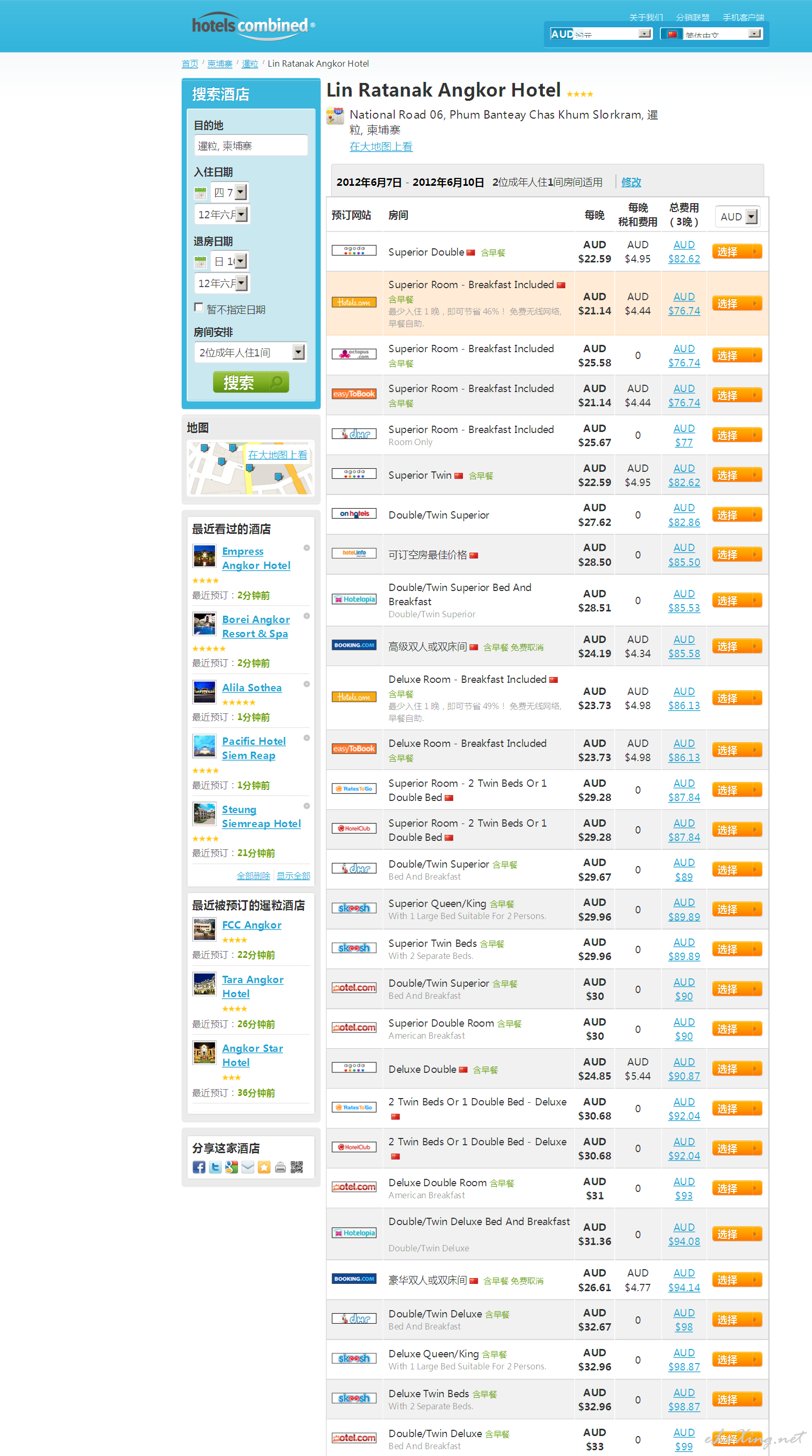The height and width of the screenshot is (1456, 812).
Task: Click the Booking.com logo for 高级双人或双床间
Action: 354,645
